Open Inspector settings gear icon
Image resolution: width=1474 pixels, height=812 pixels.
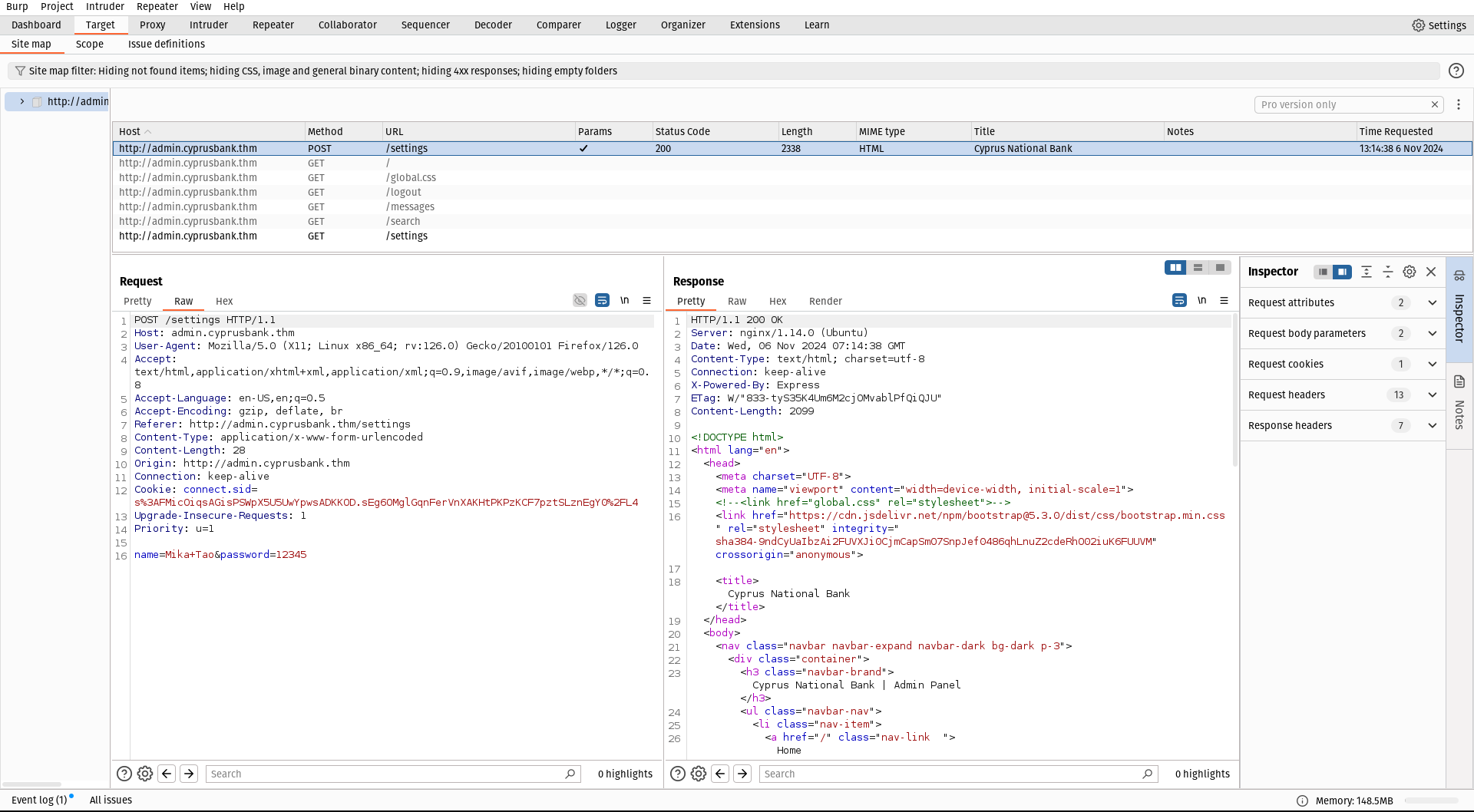(x=1409, y=272)
